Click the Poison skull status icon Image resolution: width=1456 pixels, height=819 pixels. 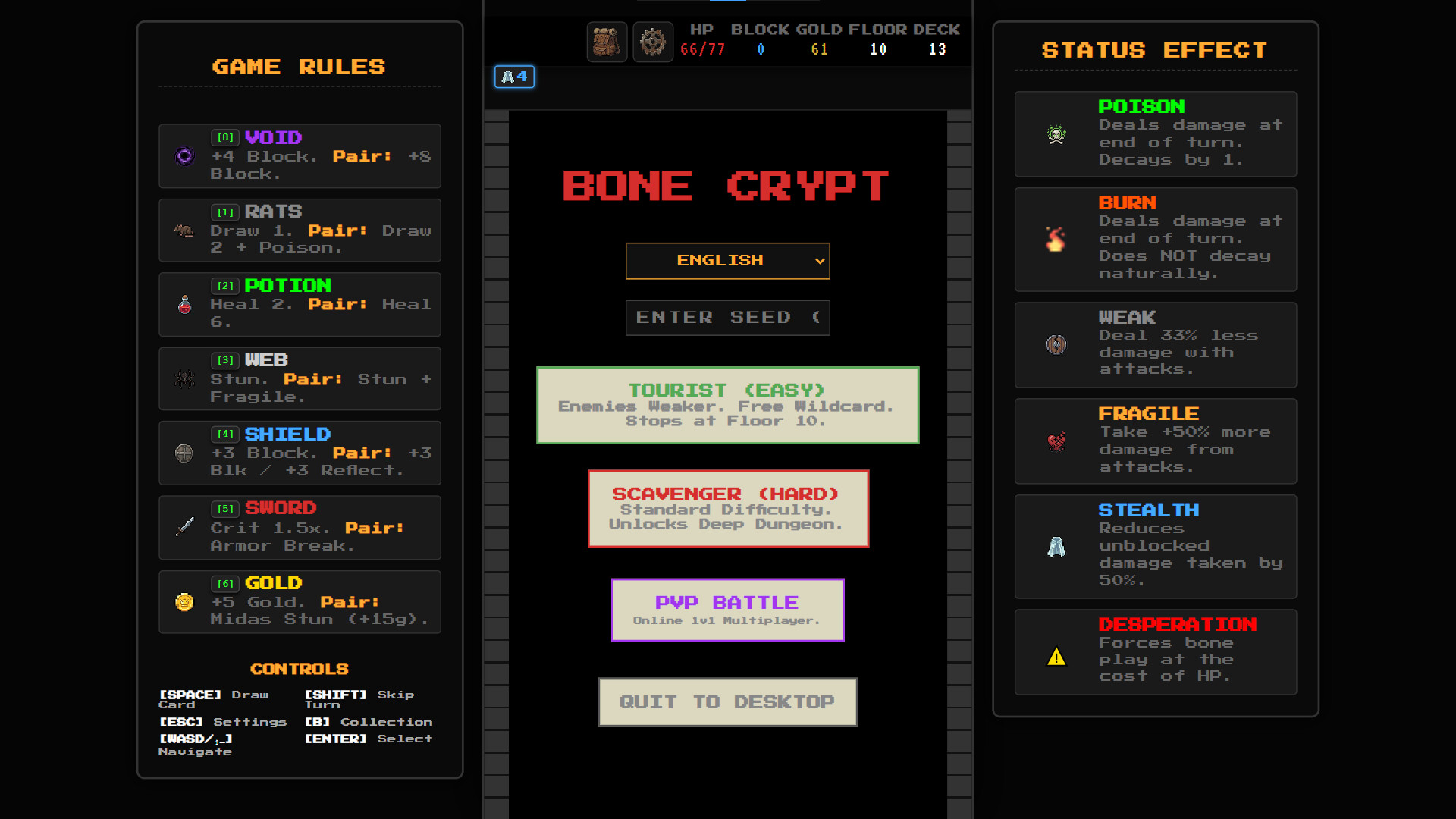tap(1056, 135)
